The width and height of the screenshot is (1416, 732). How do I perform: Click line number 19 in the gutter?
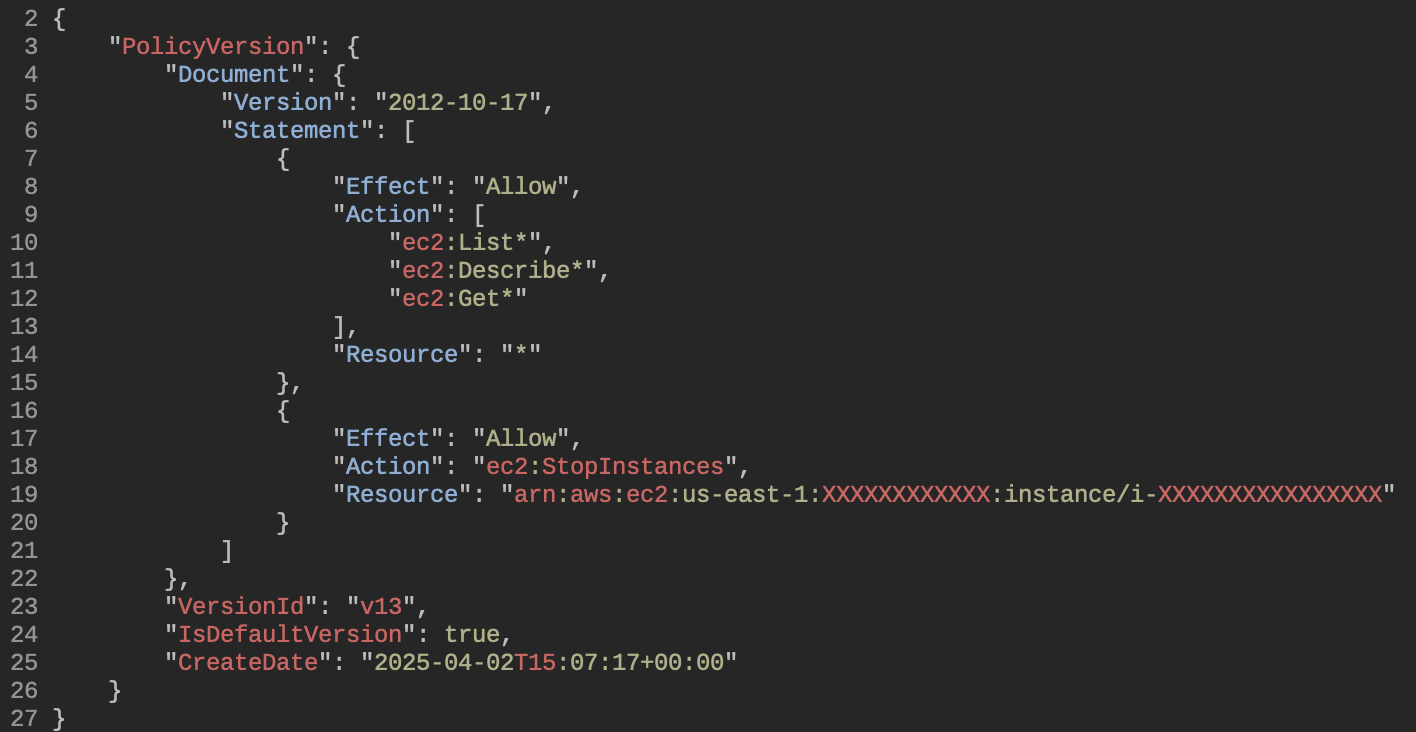24,495
